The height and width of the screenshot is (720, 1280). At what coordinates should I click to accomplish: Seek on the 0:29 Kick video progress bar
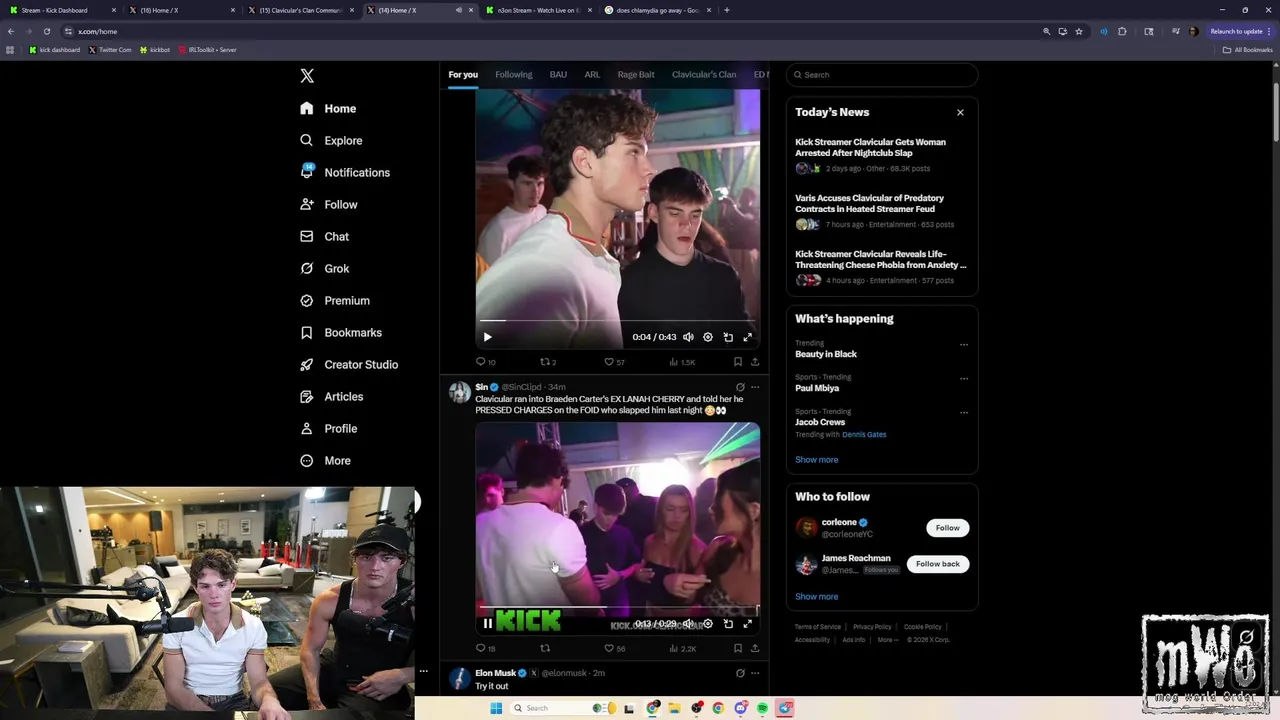click(617, 607)
